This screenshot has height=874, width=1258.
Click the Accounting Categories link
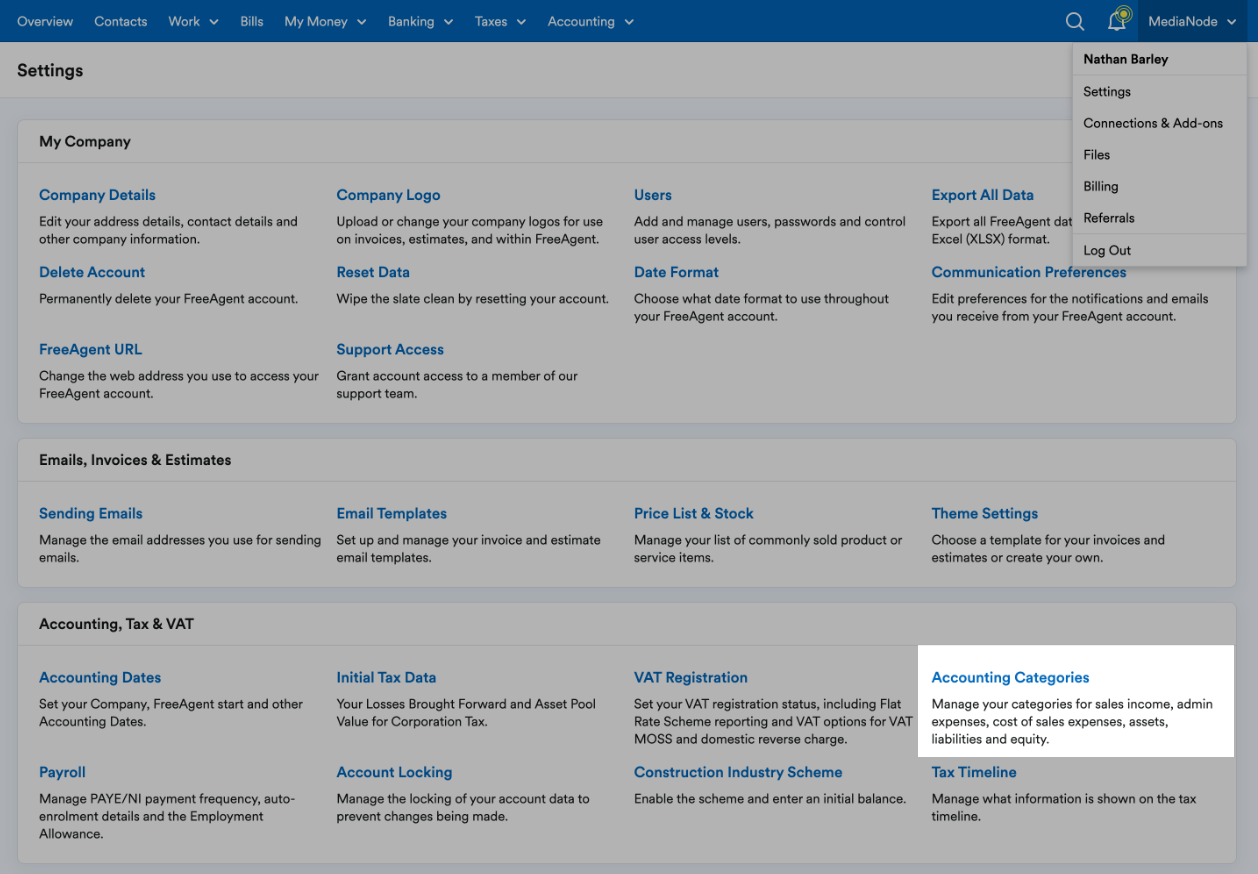pos(1010,677)
